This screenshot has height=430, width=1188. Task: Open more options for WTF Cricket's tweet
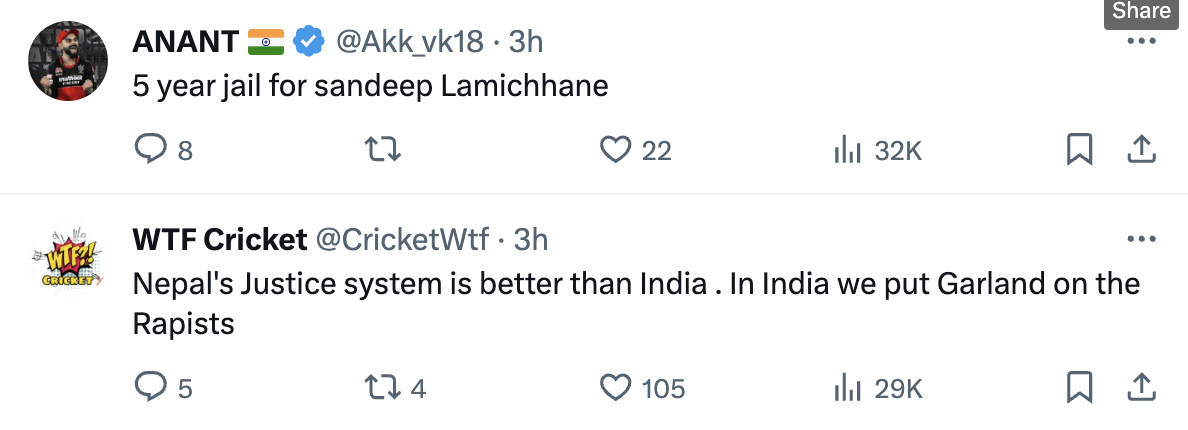pos(1141,240)
